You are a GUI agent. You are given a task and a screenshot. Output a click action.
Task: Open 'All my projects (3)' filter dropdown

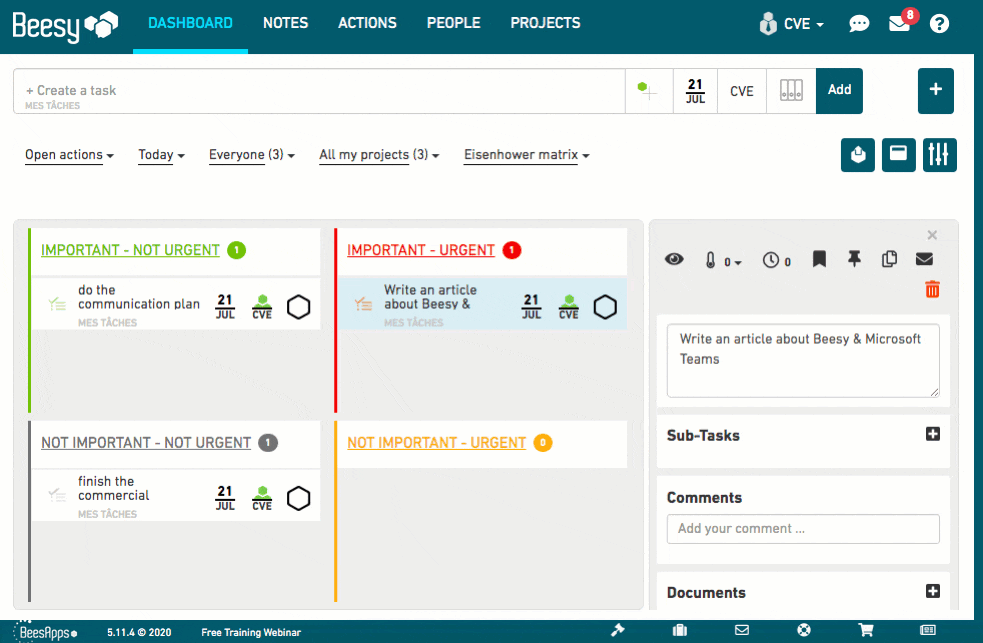point(379,155)
